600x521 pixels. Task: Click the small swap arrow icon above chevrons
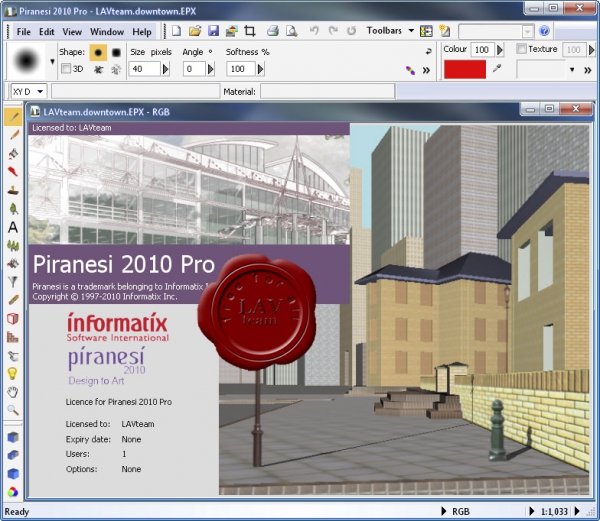click(428, 51)
